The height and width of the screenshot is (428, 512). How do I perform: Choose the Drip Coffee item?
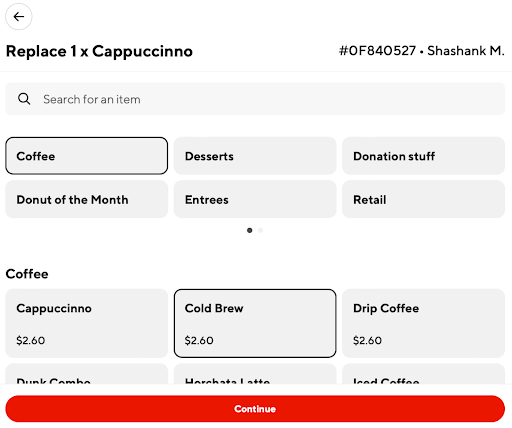pos(423,323)
